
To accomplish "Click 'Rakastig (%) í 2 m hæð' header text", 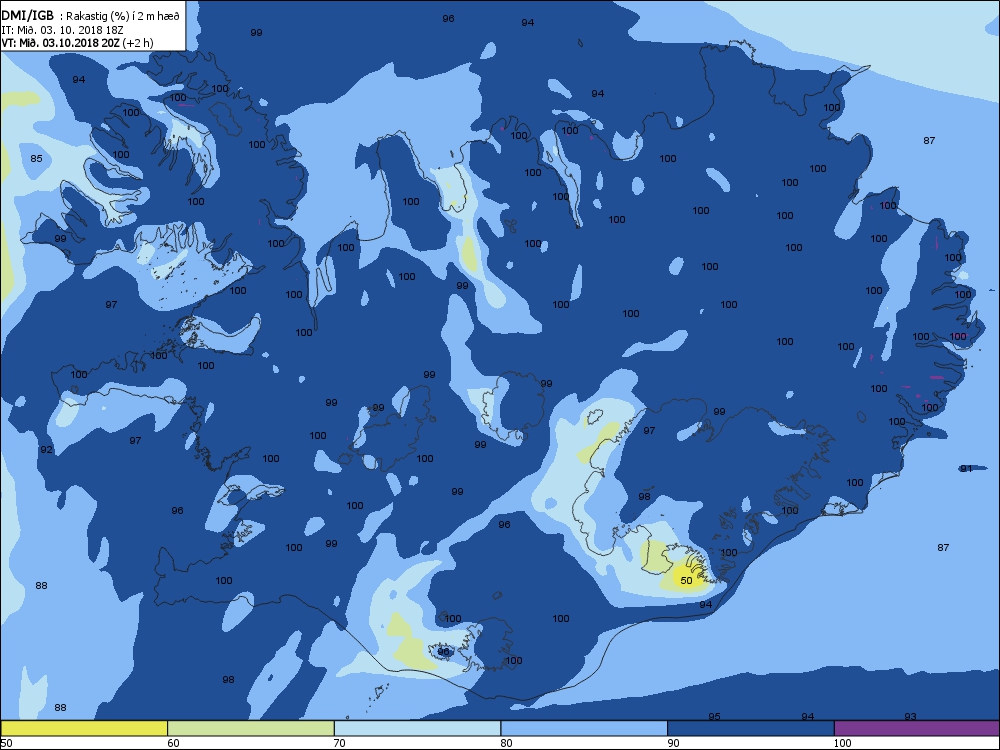I will pyautogui.click(x=122, y=17).
